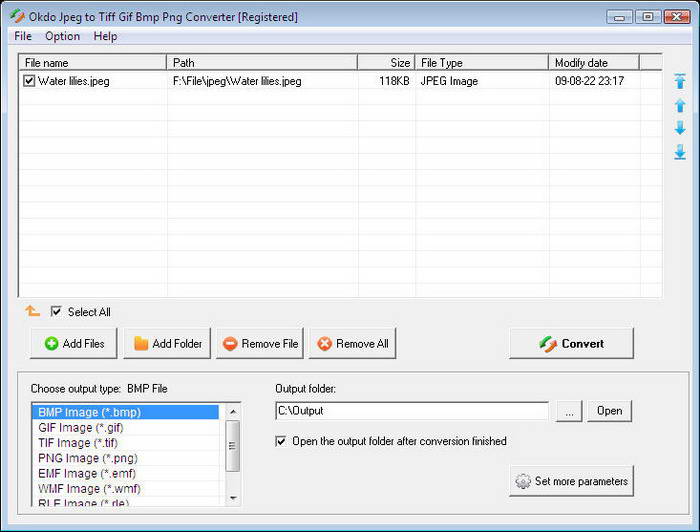
Task: Minimize the Okdo converter window
Action: pyautogui.click(x=620, y=17)
